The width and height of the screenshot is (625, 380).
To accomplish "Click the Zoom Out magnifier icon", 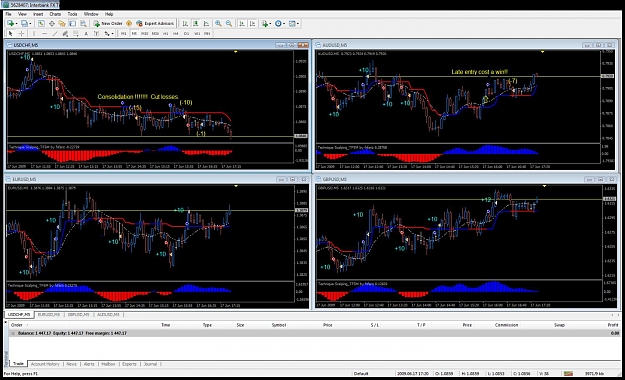I will click(229, 24).
